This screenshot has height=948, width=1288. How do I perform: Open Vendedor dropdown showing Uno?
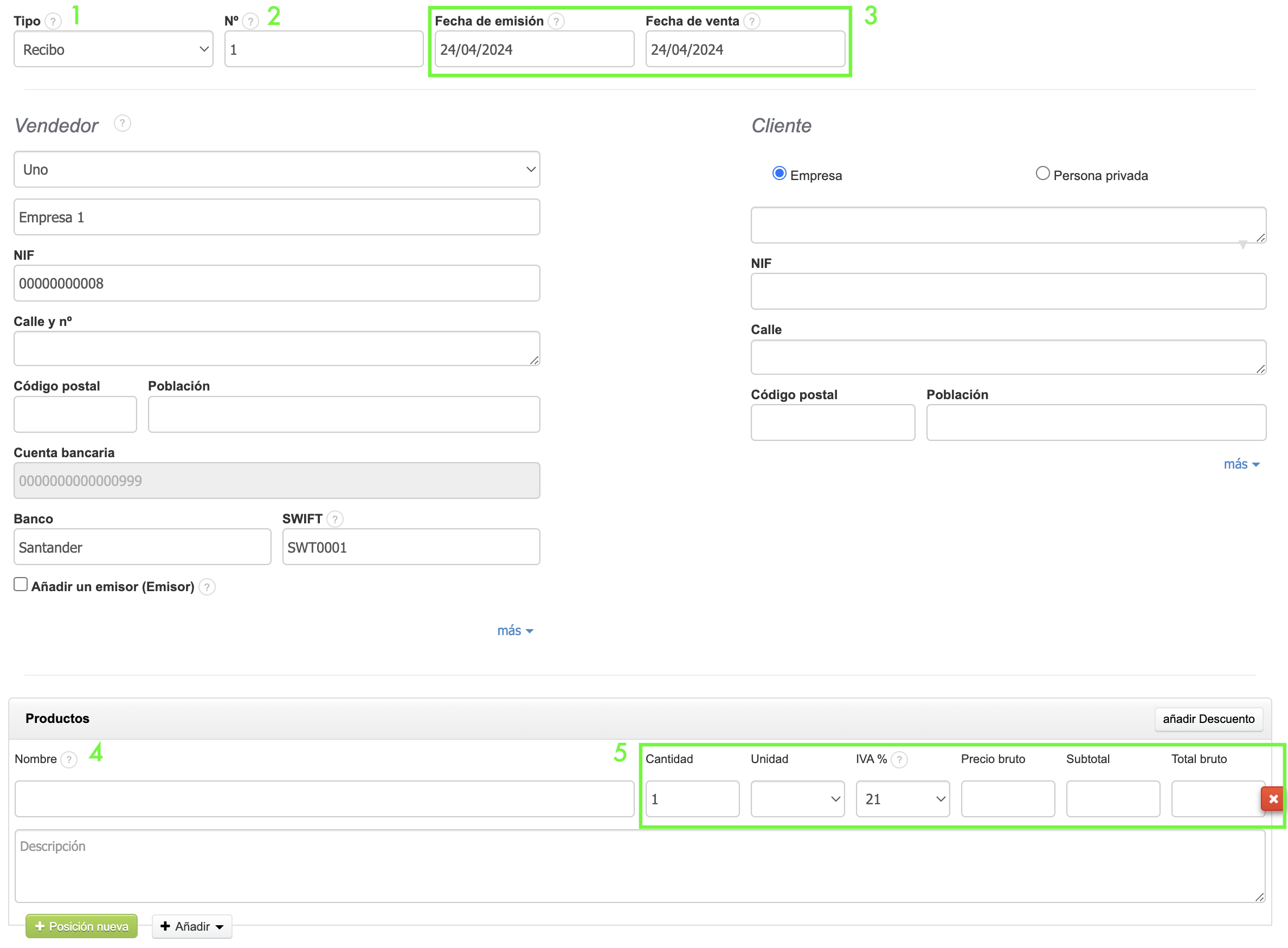point(276,169)
